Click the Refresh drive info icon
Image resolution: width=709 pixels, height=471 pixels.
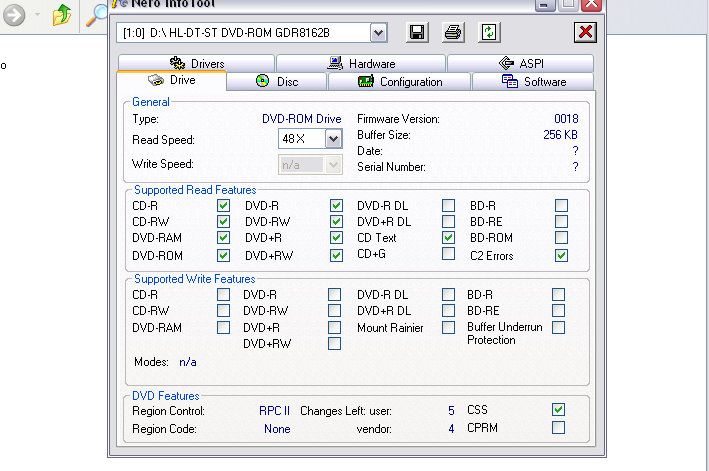click(489, 33)
